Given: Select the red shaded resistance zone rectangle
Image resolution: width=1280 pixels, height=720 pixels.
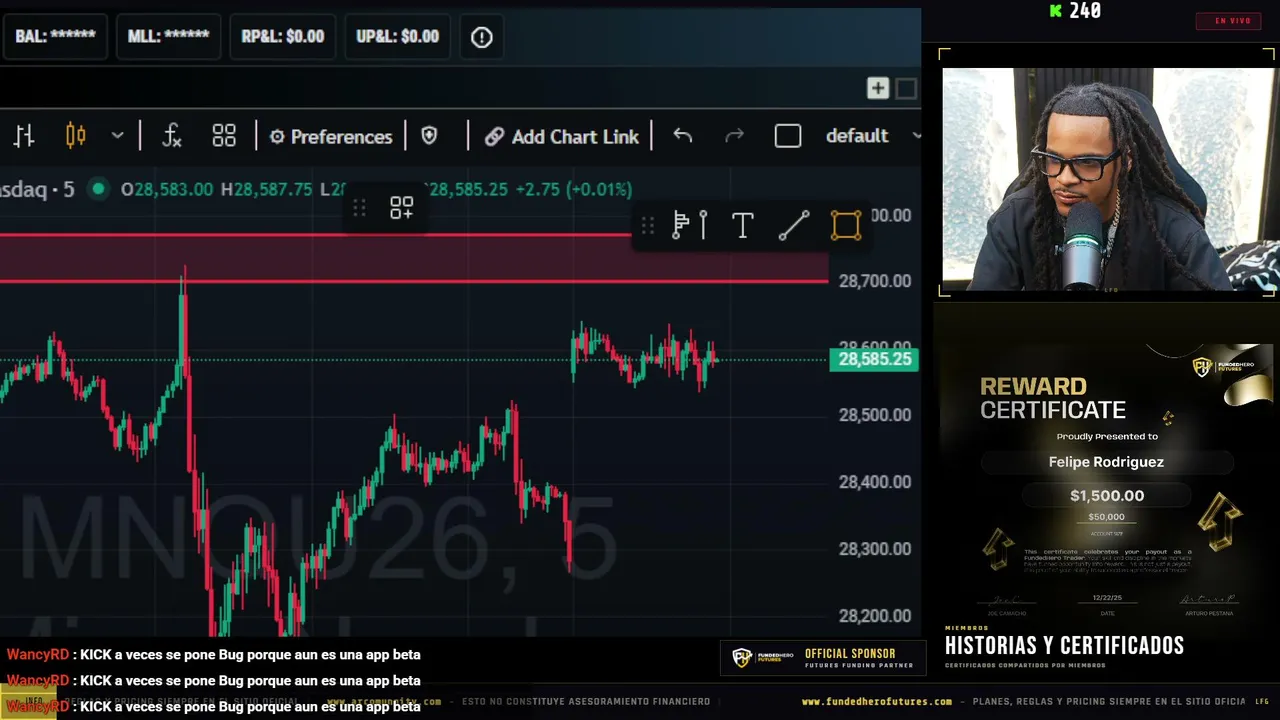Looking at the screenshot, I should coord(414,258).
